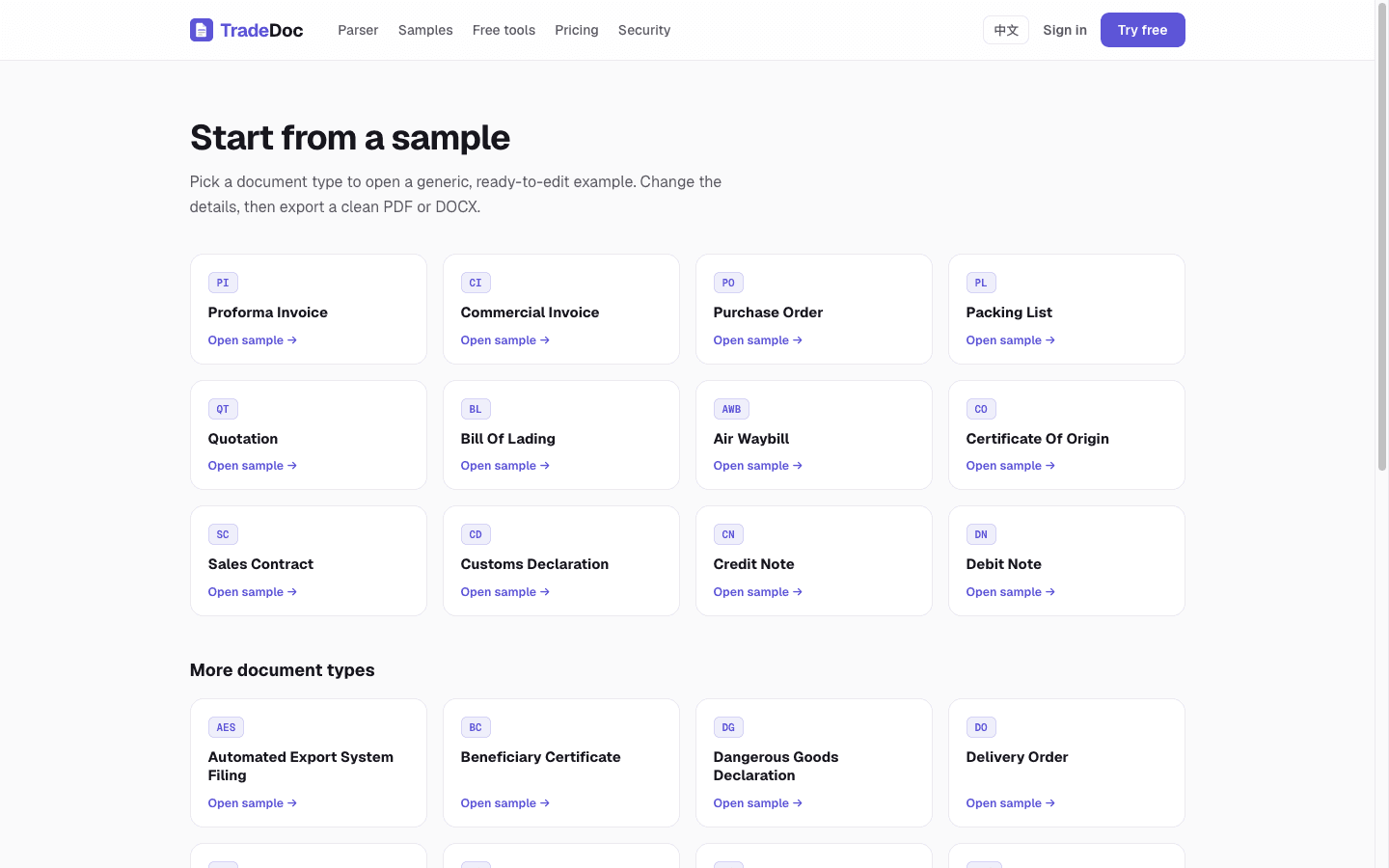Screen dimensions: 1389x868
Task: Open sample for Credit Note
Action: tap(758, 592)
